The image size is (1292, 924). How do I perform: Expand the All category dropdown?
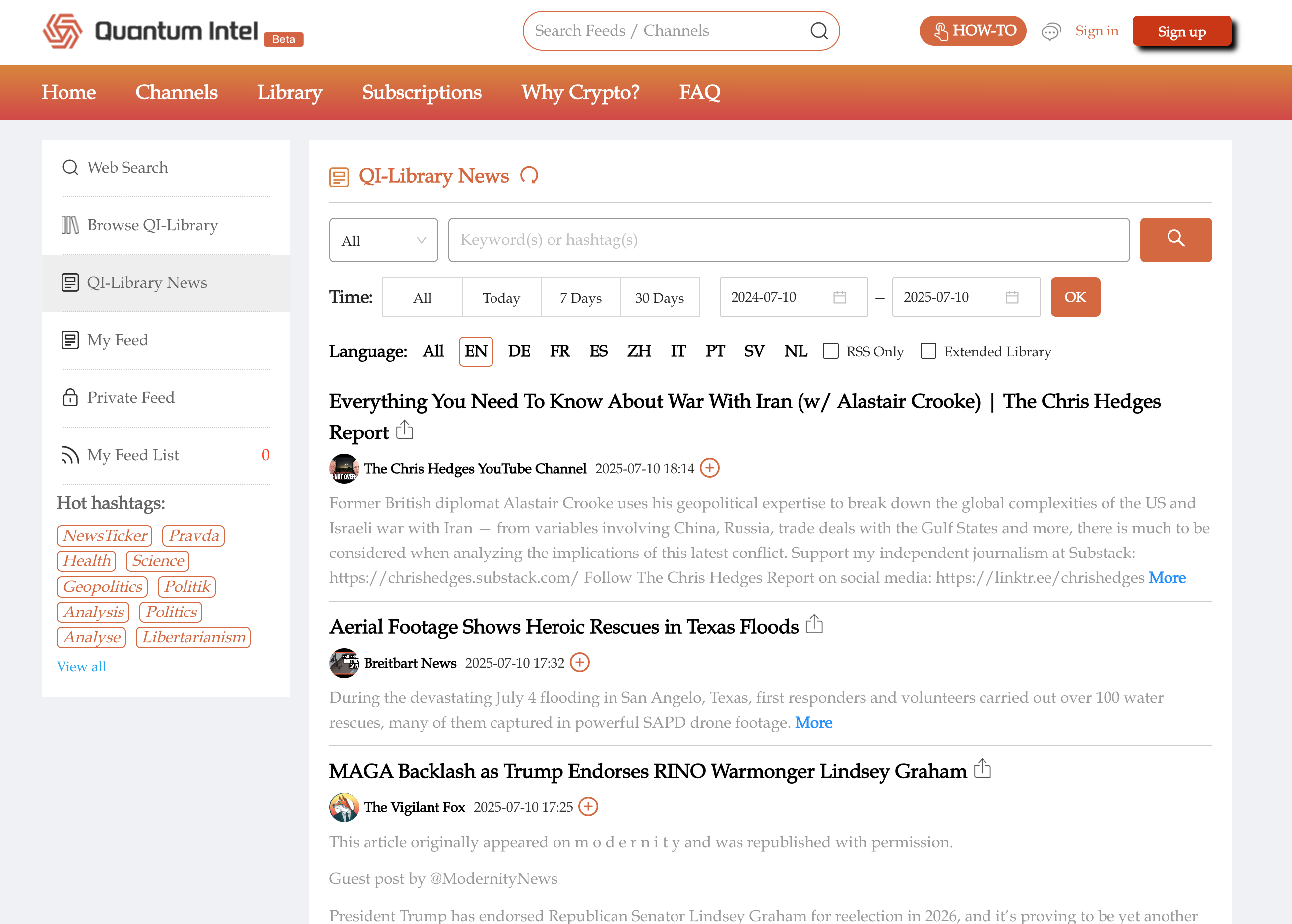(x=383, y=240)
